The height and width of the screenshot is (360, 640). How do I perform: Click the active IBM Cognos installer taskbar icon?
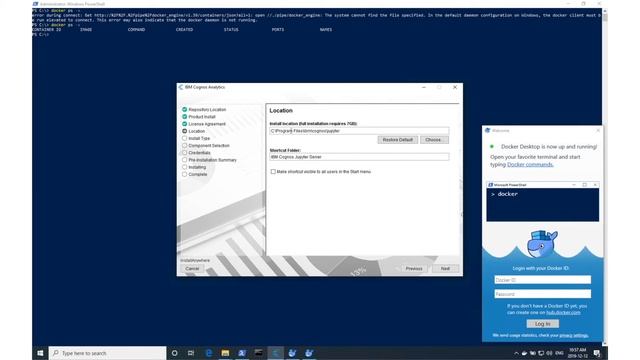[x=276, y=353]
